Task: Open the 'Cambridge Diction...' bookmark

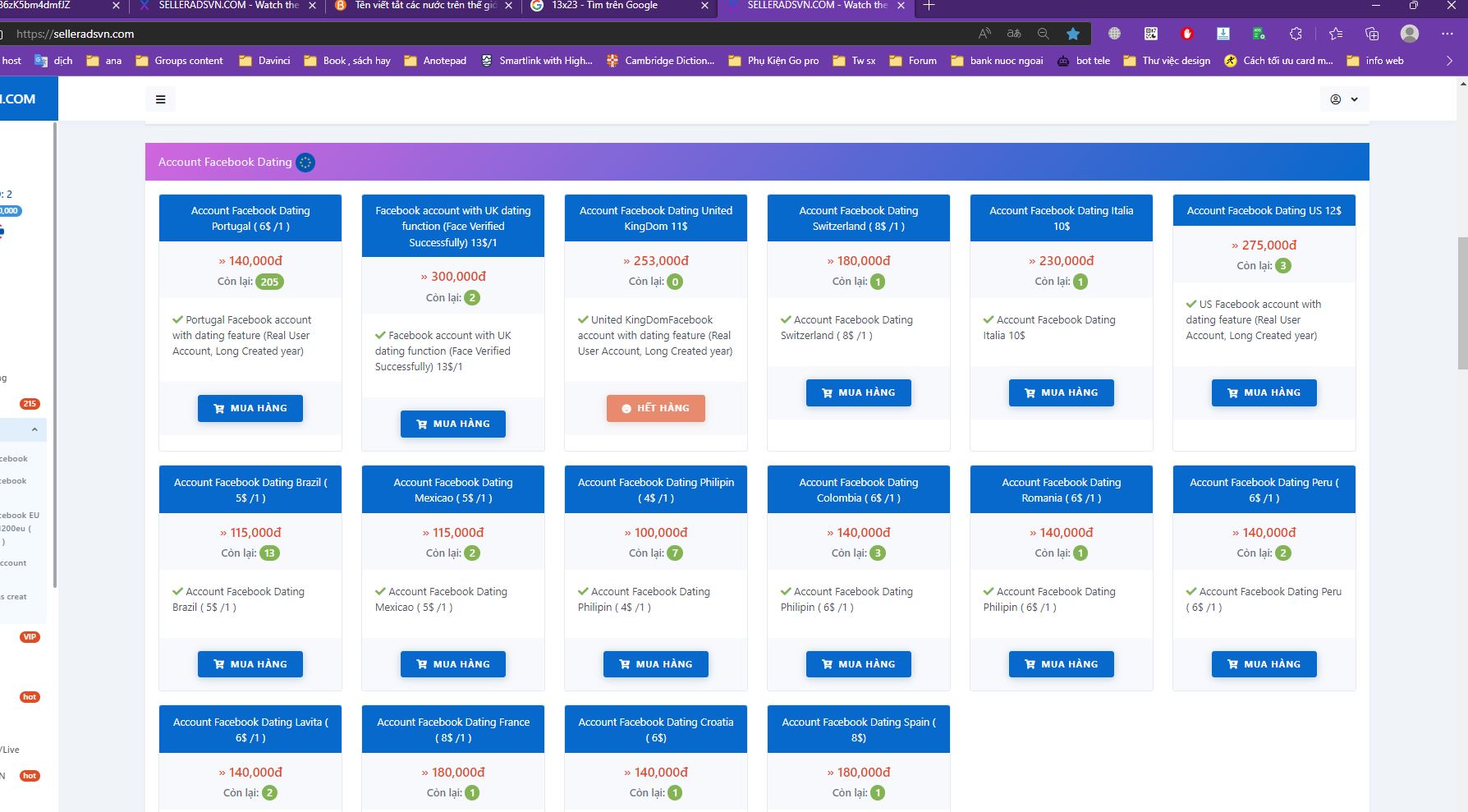Action: [660, 61]
